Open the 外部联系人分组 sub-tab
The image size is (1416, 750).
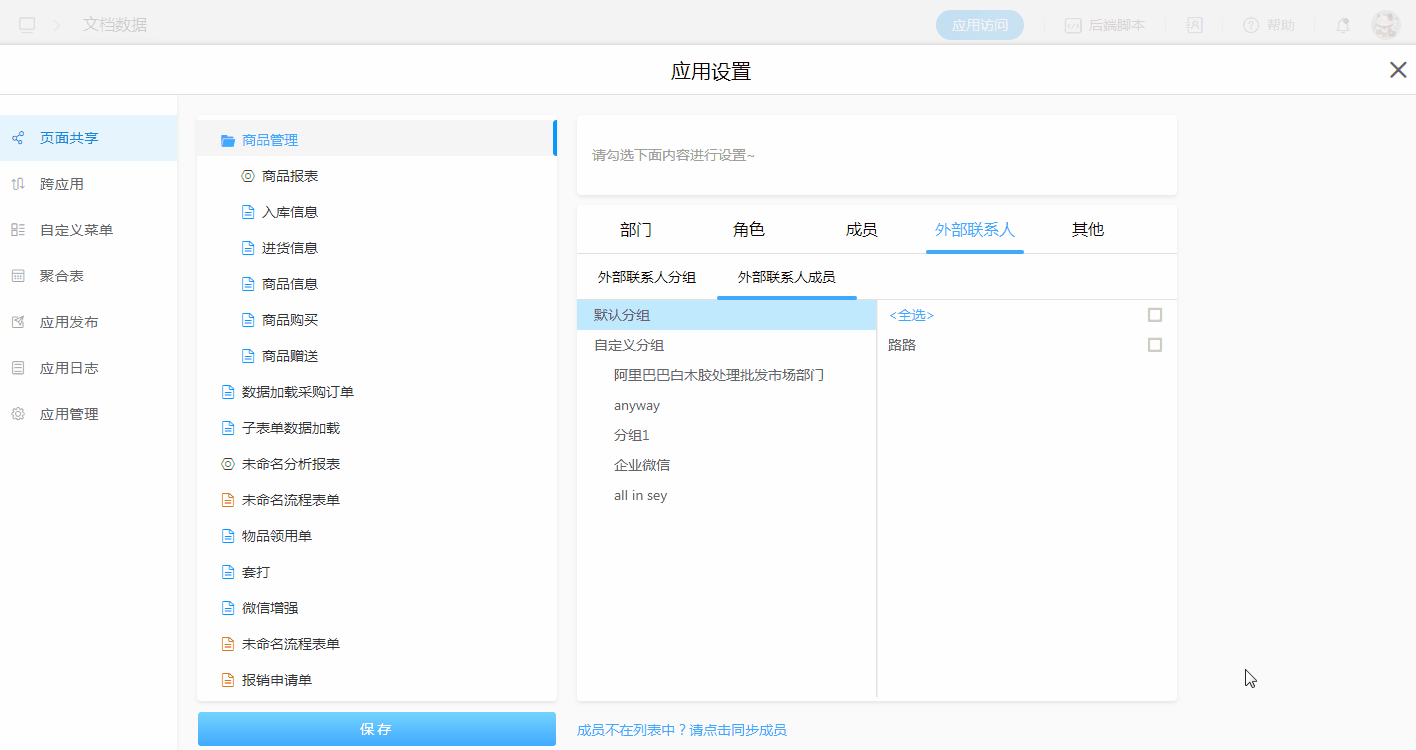coord(647,277)
